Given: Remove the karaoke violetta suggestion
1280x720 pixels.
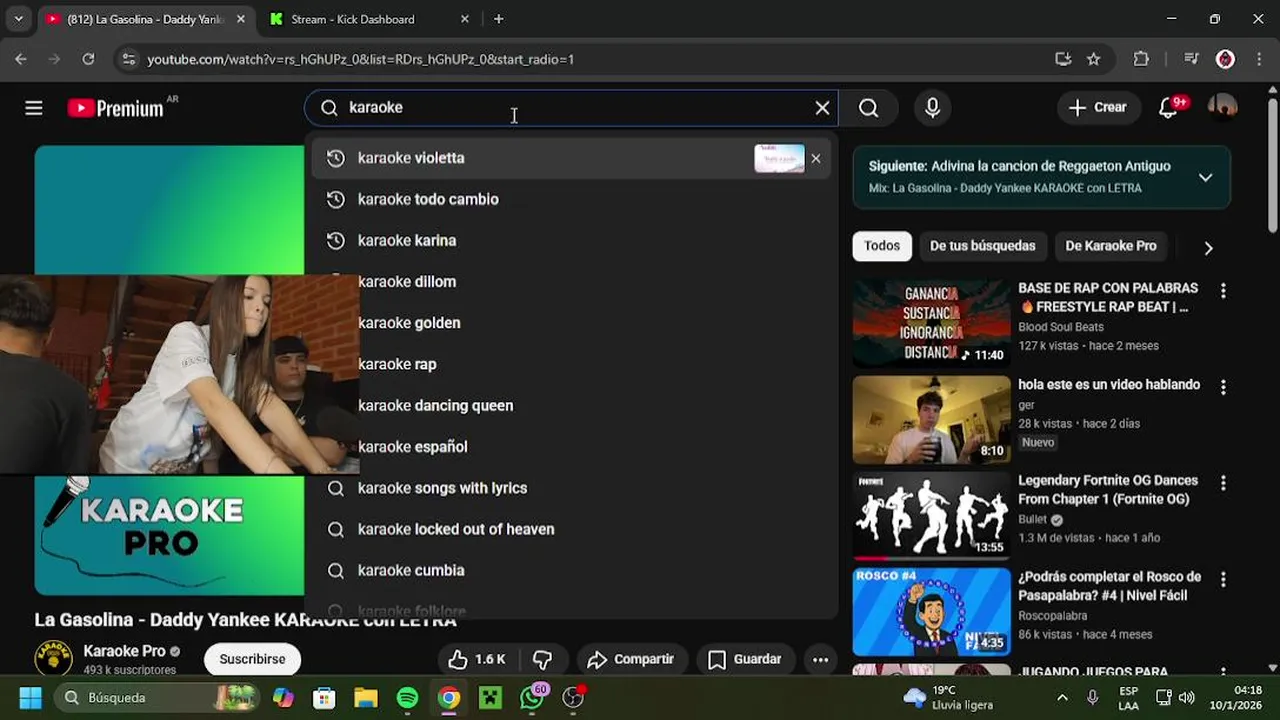Looking at the screenshot, I should [816, 158].
